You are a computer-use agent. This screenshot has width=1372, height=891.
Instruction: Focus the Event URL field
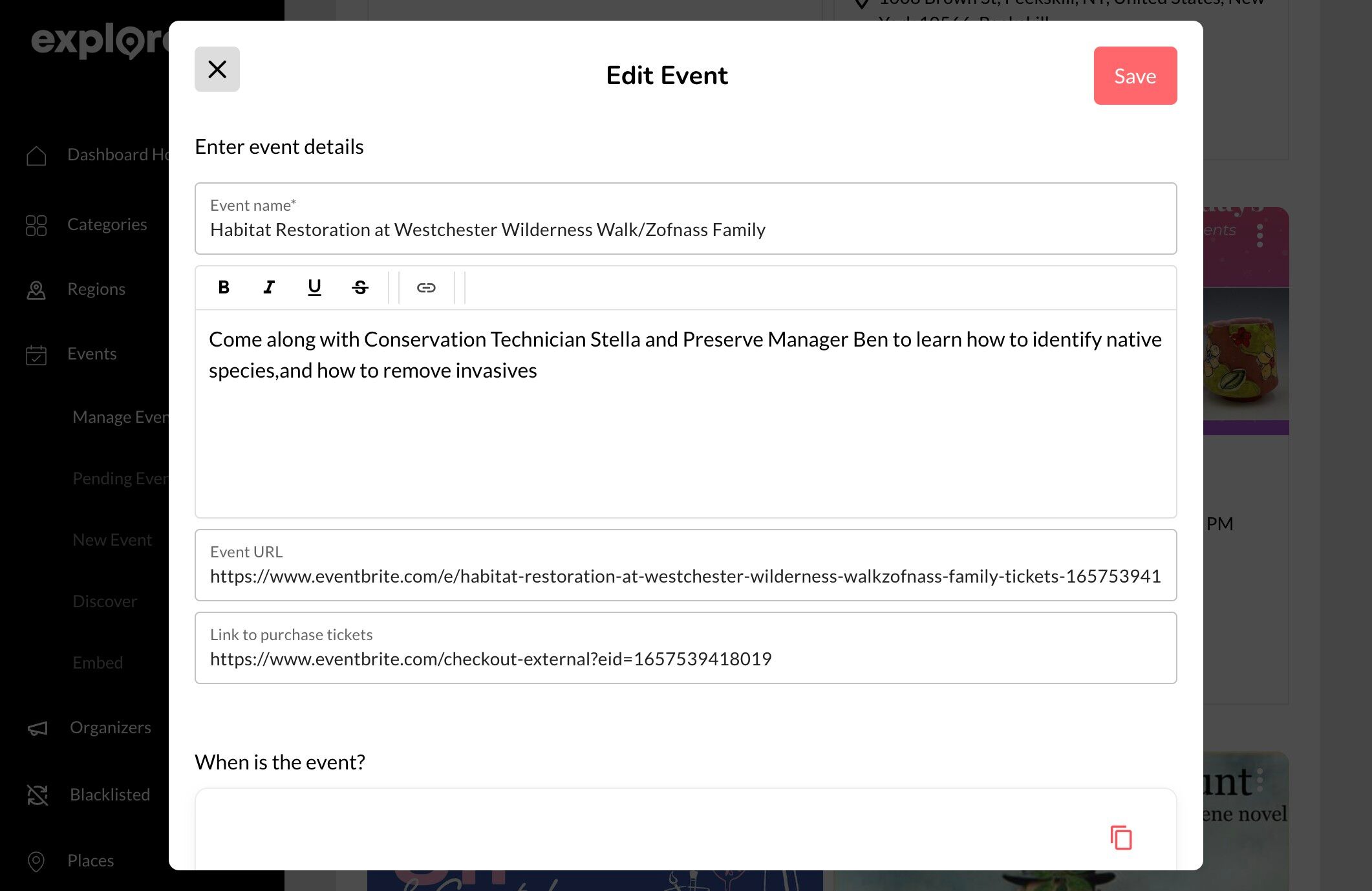(685, 575)
